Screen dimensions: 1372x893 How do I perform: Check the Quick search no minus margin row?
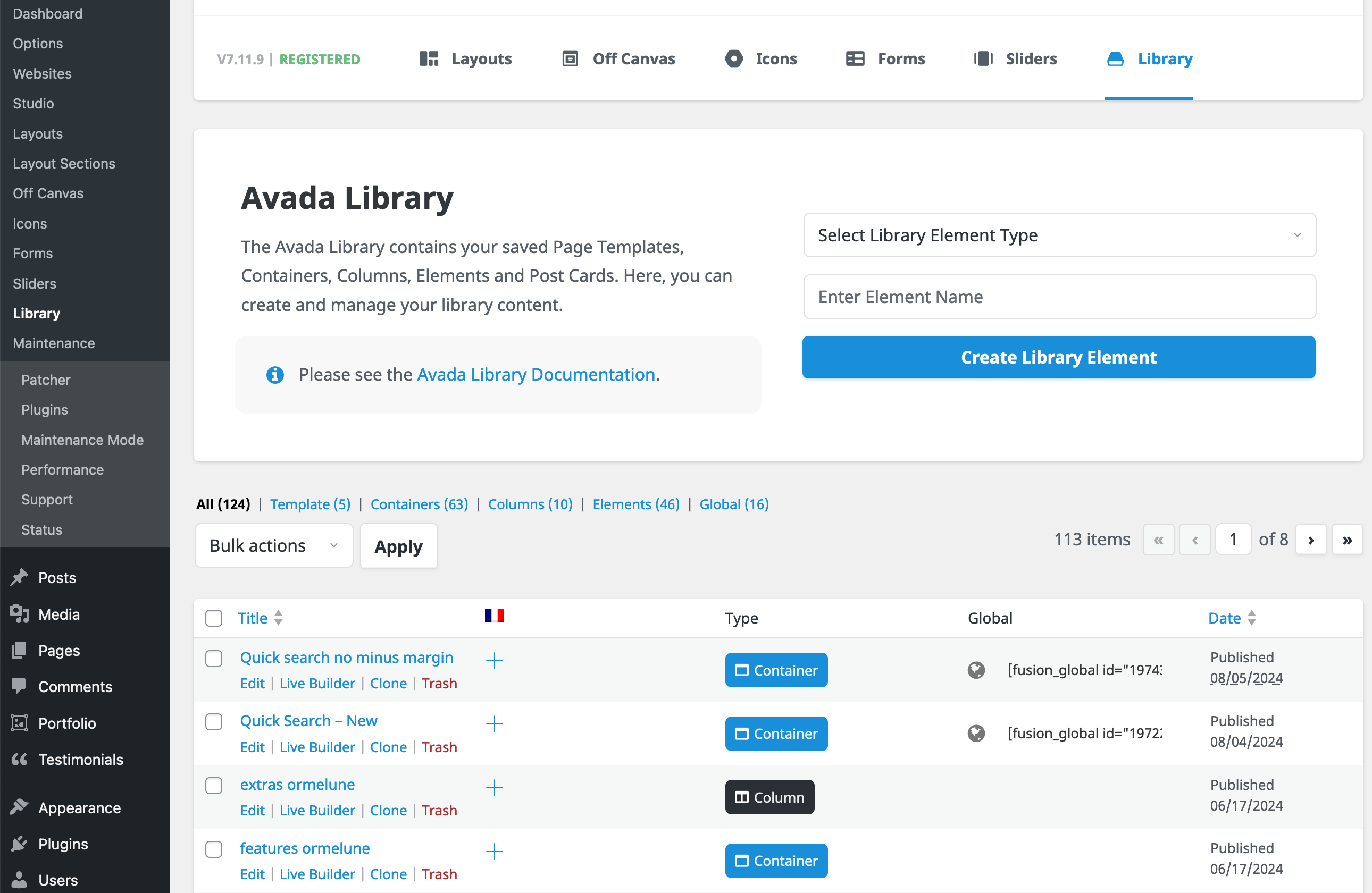pyautogui.click(x=214, y=659)
